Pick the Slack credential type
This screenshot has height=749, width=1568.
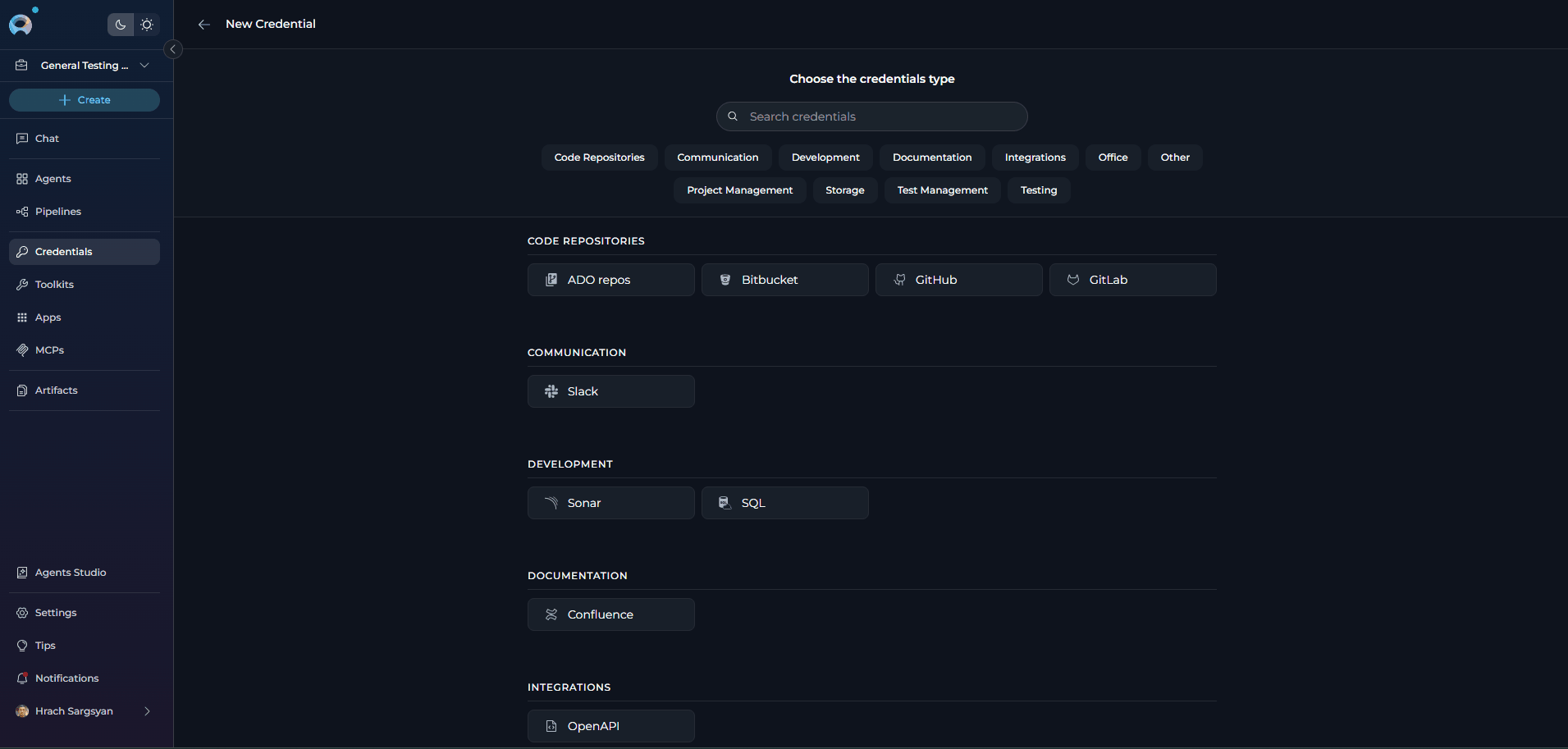611,391
